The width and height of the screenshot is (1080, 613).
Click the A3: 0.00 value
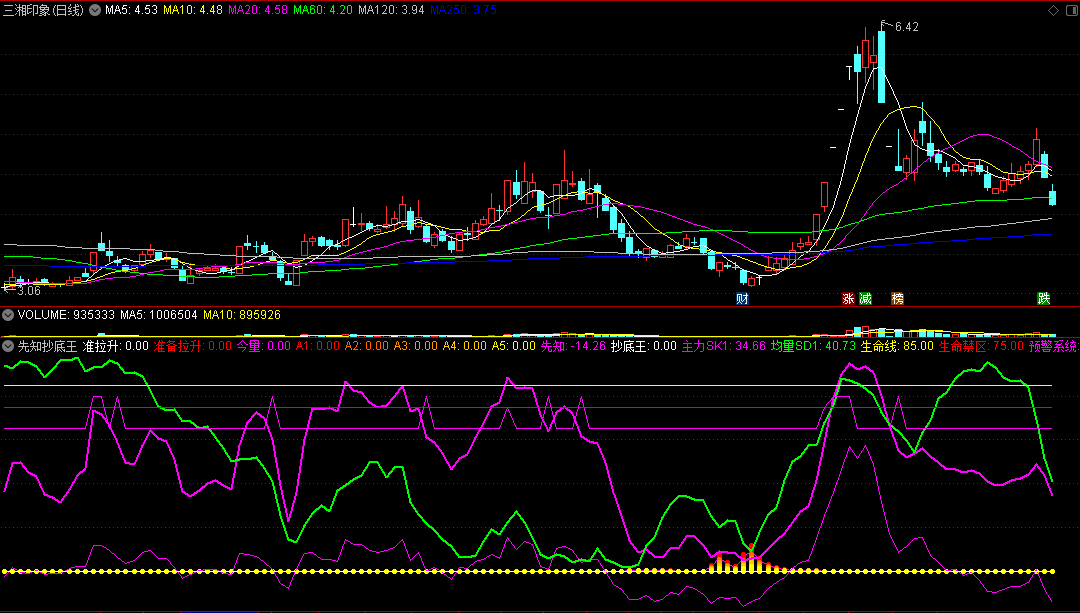click(415, 346)
